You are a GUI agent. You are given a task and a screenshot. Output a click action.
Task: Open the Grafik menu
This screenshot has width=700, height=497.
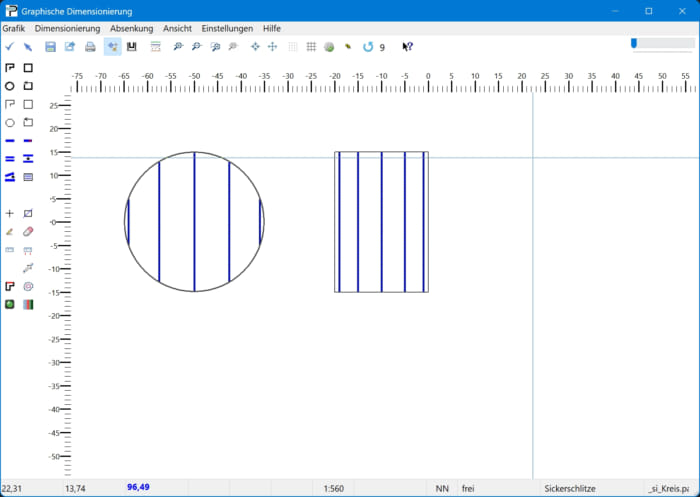(14, 29)
